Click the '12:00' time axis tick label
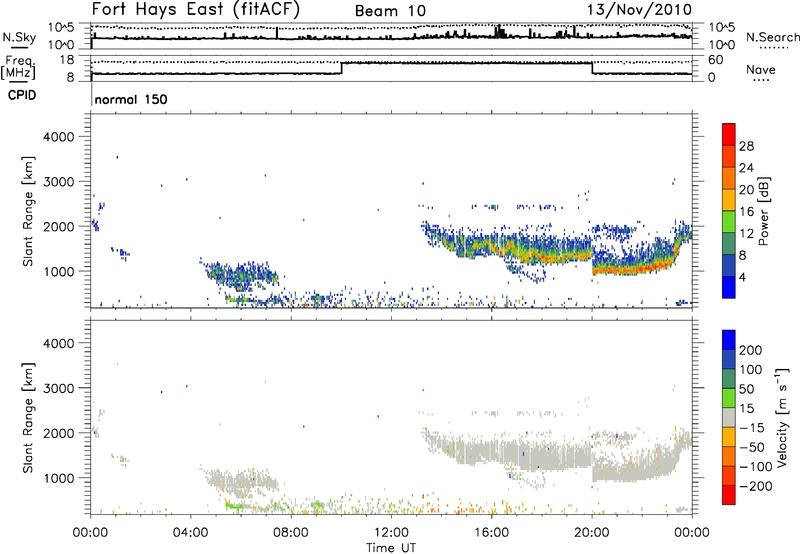800x554 pixels. 392,533
